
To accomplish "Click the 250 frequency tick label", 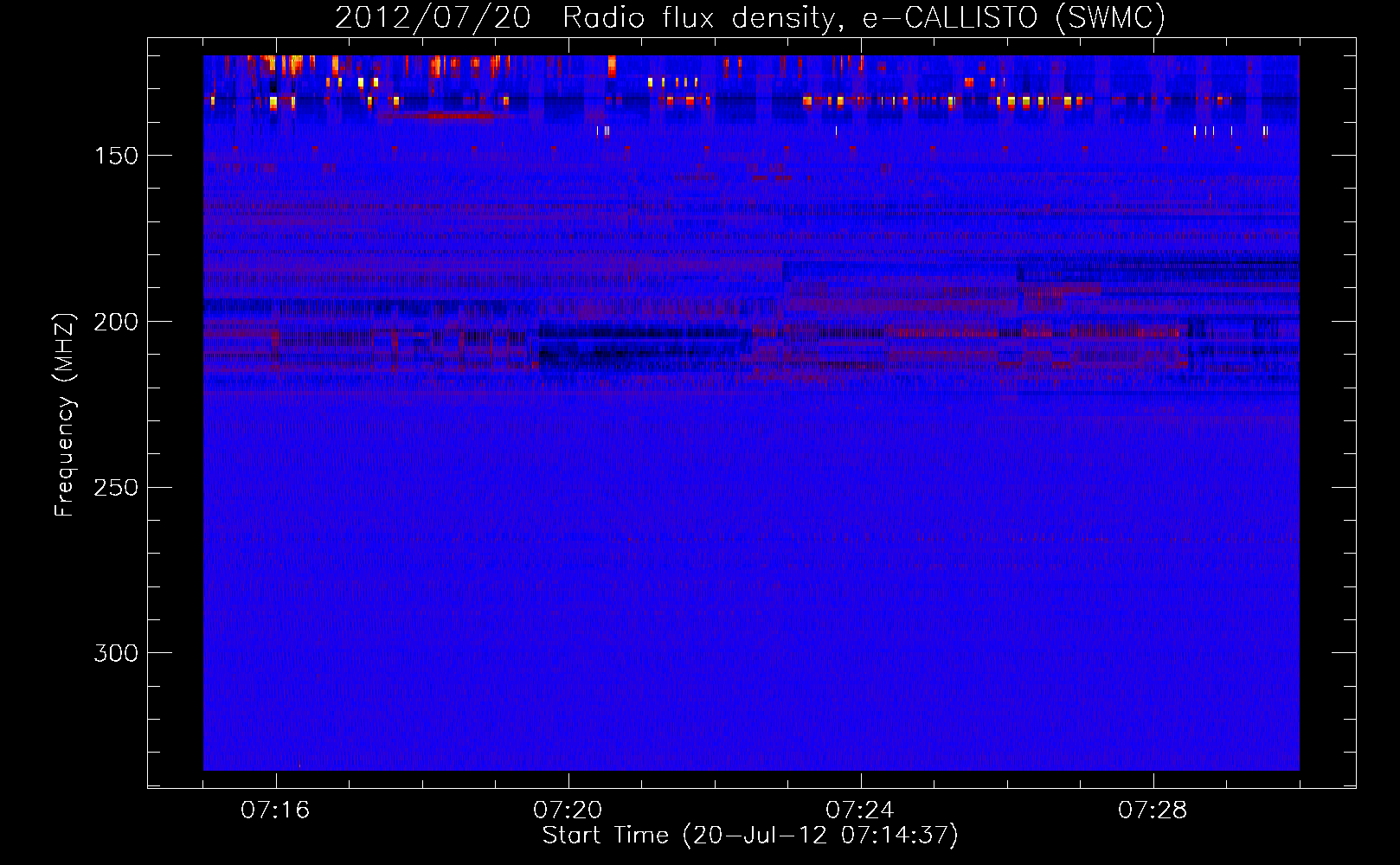I will click(x=116, y=487).
